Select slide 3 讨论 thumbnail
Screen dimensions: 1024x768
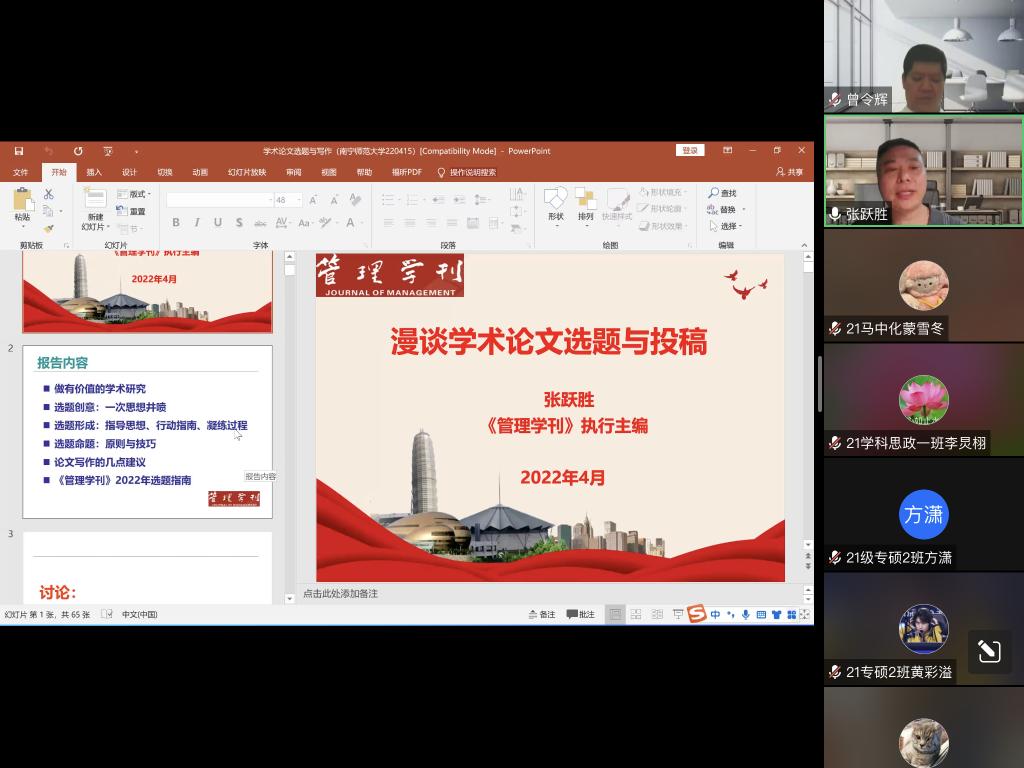click(x=148, y=568)
